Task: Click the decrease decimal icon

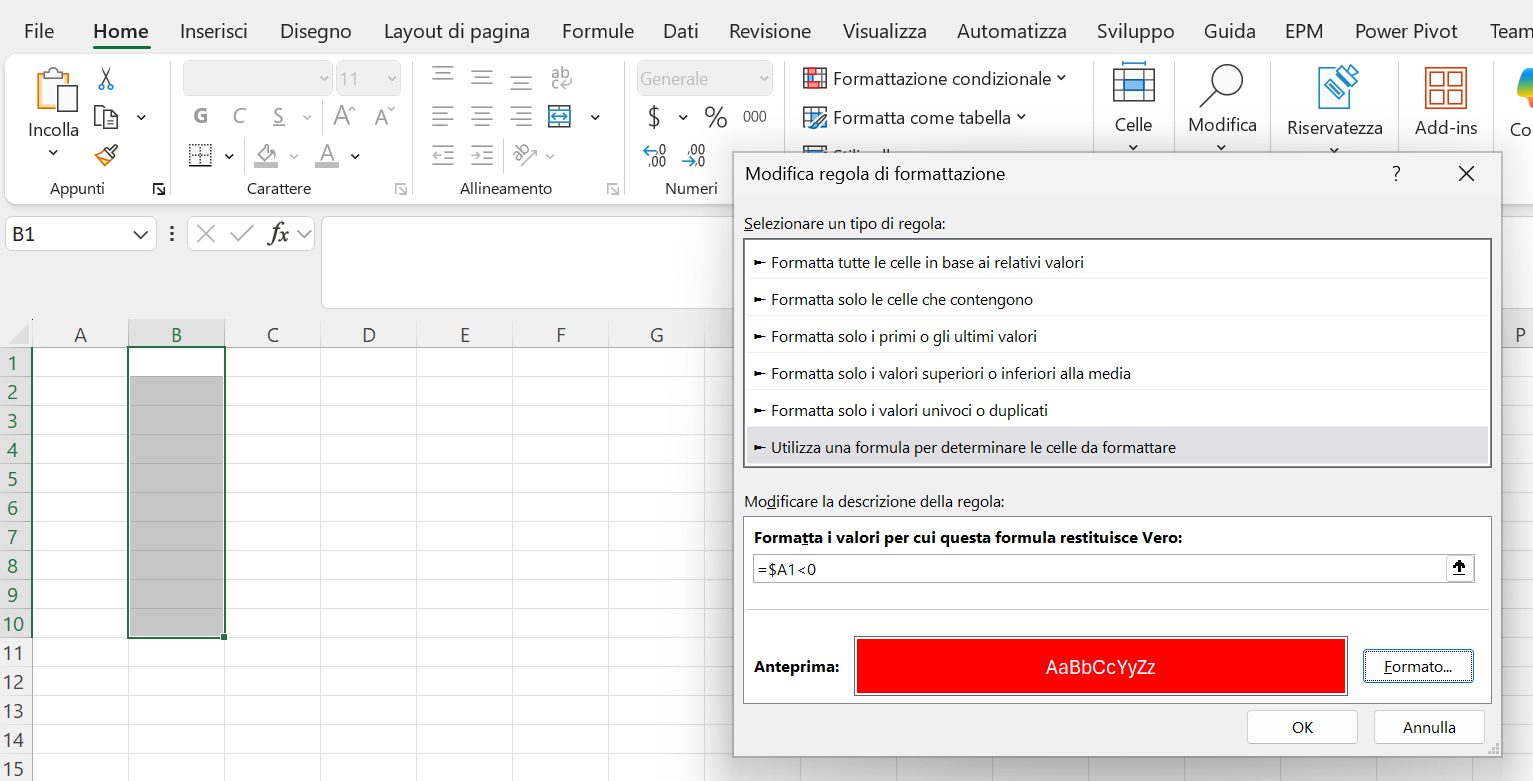Action: (x=694, y=156)
